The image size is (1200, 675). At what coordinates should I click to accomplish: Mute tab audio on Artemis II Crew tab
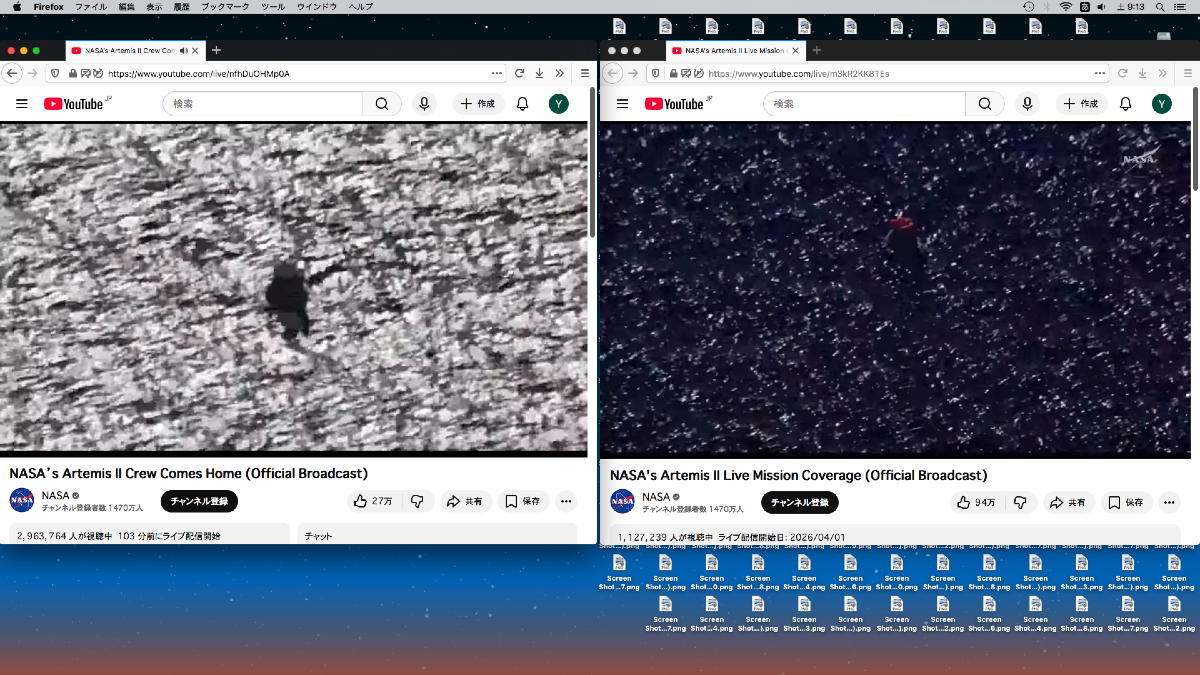click(184, 50)
